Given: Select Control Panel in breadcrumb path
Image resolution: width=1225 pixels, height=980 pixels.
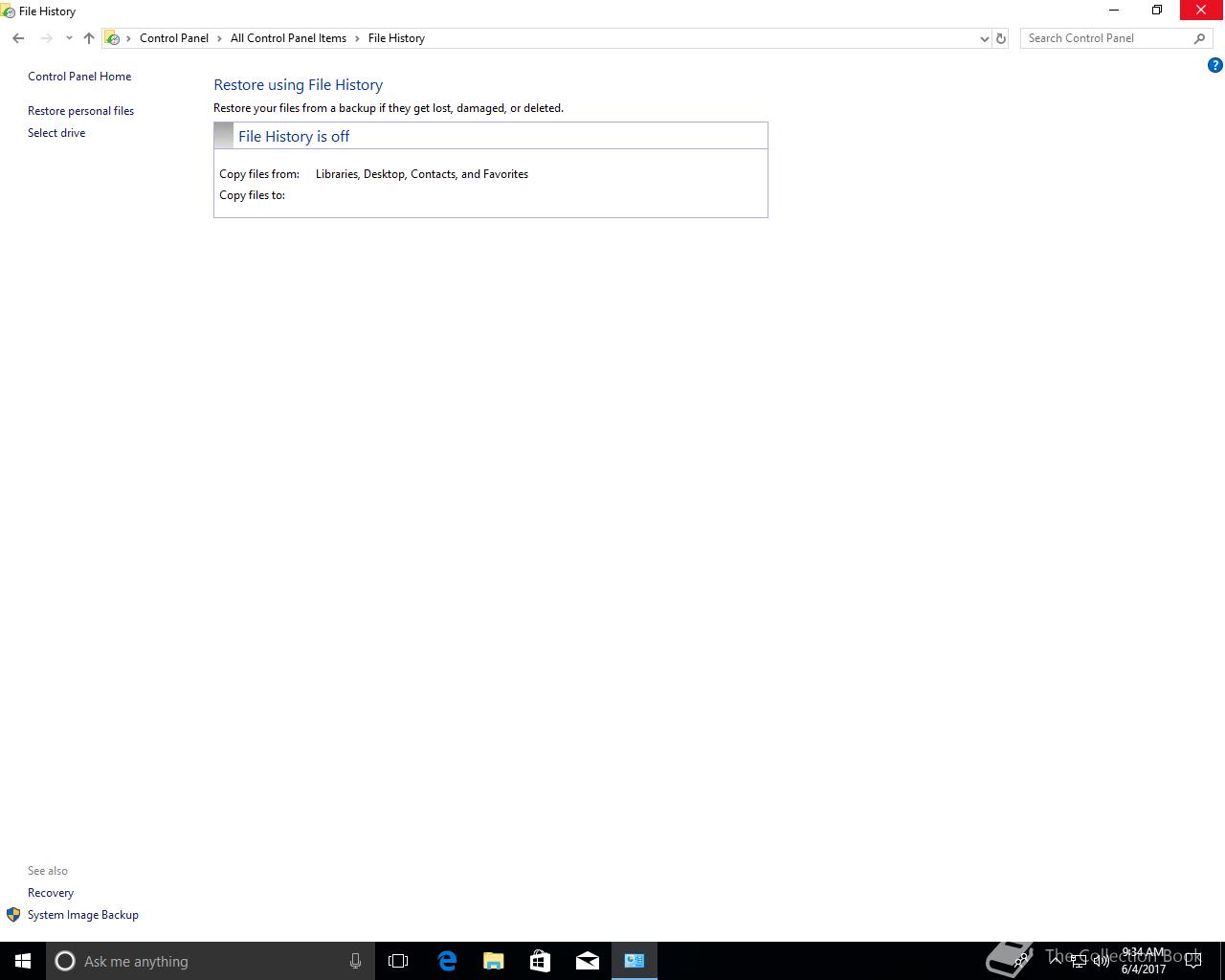Looking at the screenshot, I should [174, 38].
